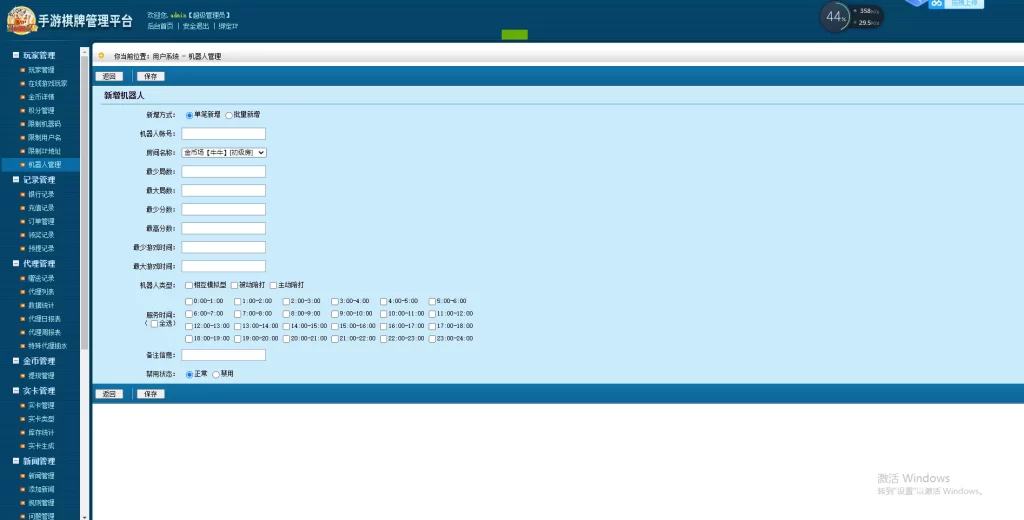Collapse the 代理管理 section icon

(15, 264)
